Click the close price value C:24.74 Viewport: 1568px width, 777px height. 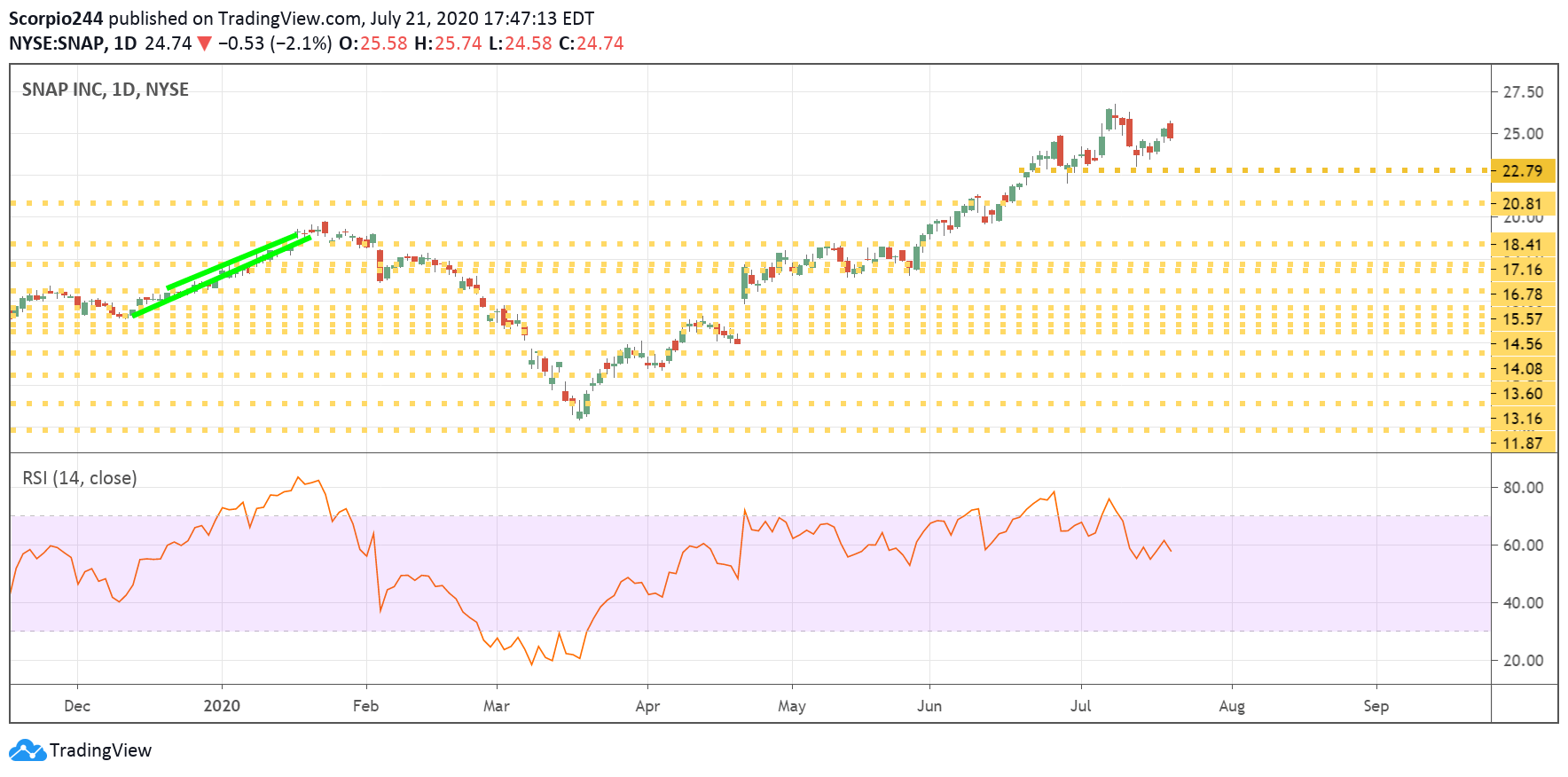click(592, 43)
